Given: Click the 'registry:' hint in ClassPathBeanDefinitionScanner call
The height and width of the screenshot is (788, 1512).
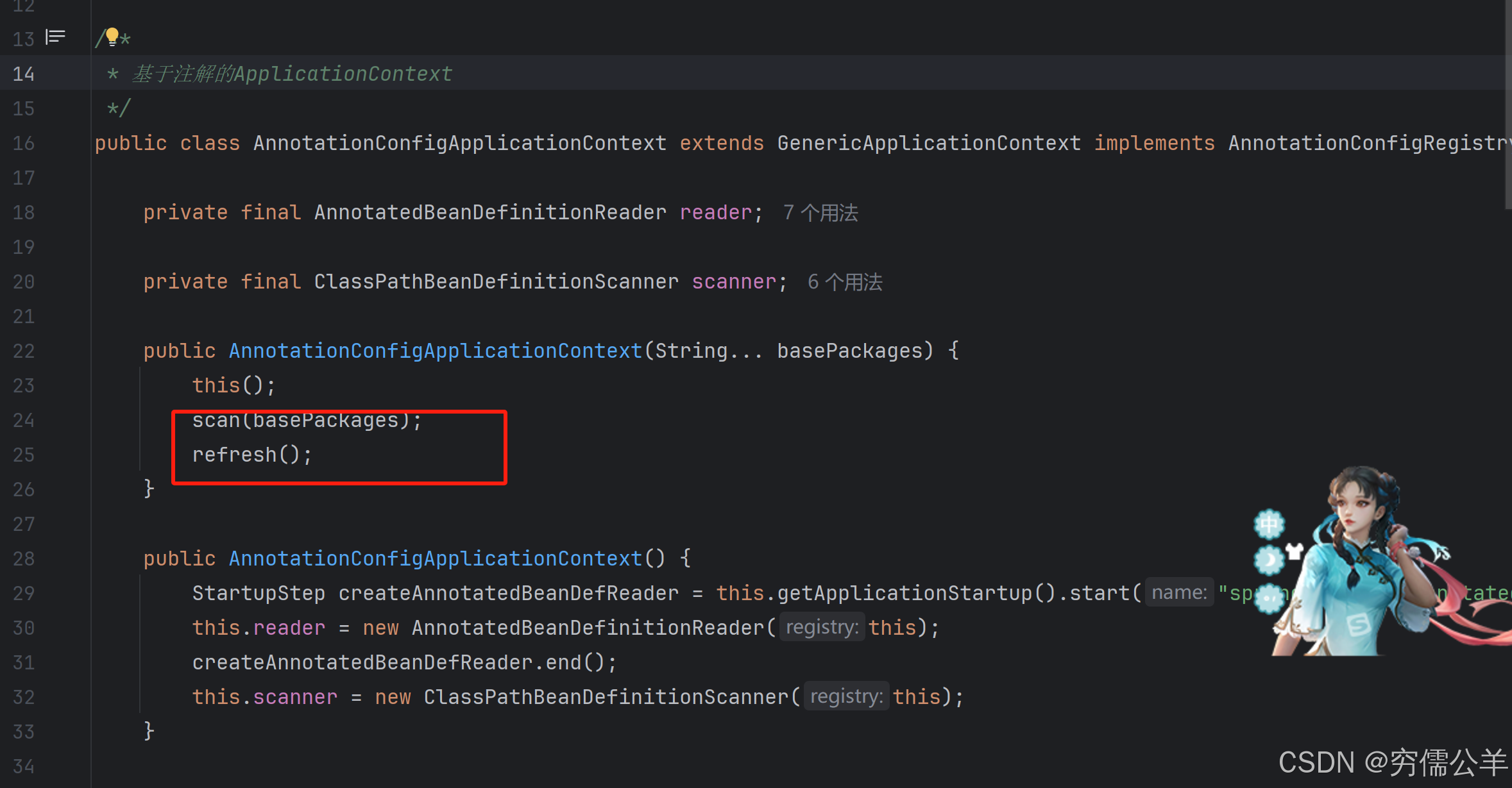Looking at the screenshot, I should coord(846,697).
